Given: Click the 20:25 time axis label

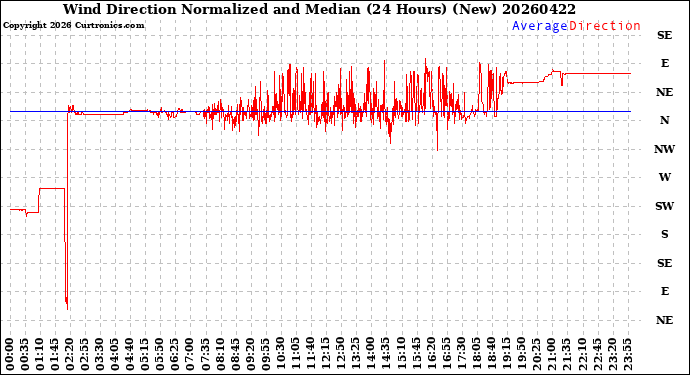Looking at the screenshot, I should pos(537,354).
